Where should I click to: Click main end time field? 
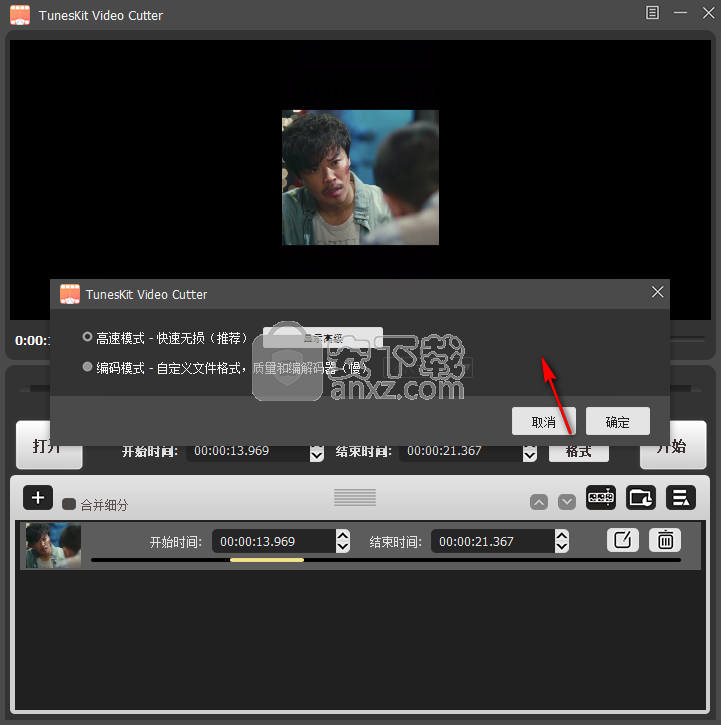[461, 453]
